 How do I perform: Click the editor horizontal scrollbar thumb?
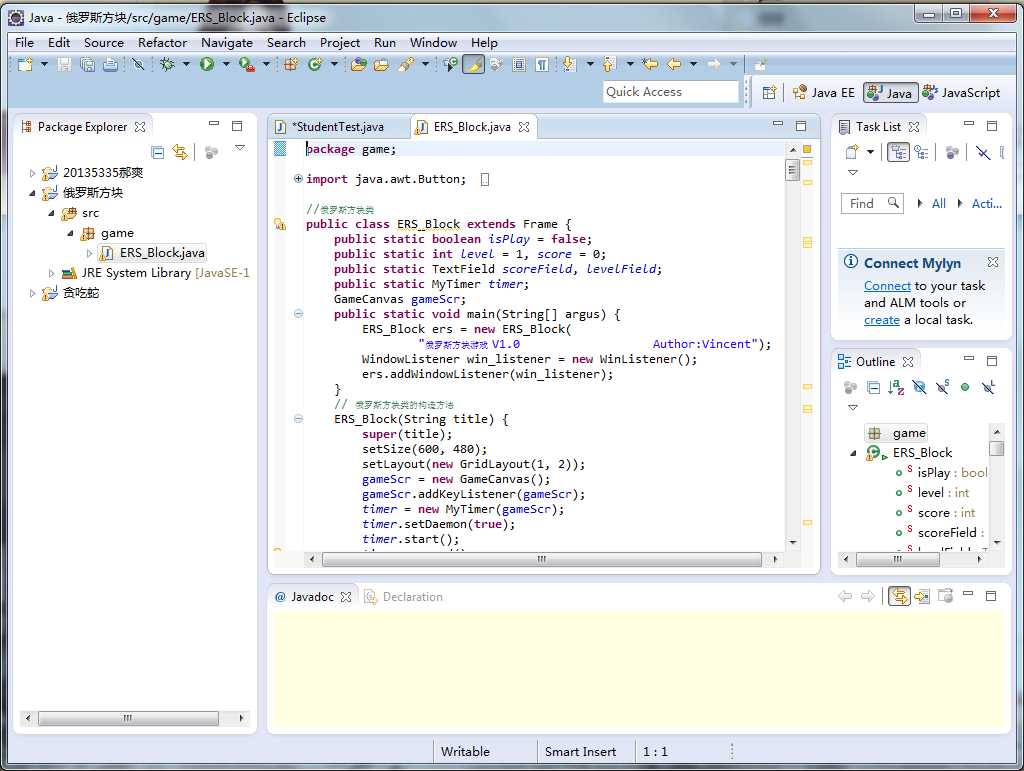coord(542,559)
